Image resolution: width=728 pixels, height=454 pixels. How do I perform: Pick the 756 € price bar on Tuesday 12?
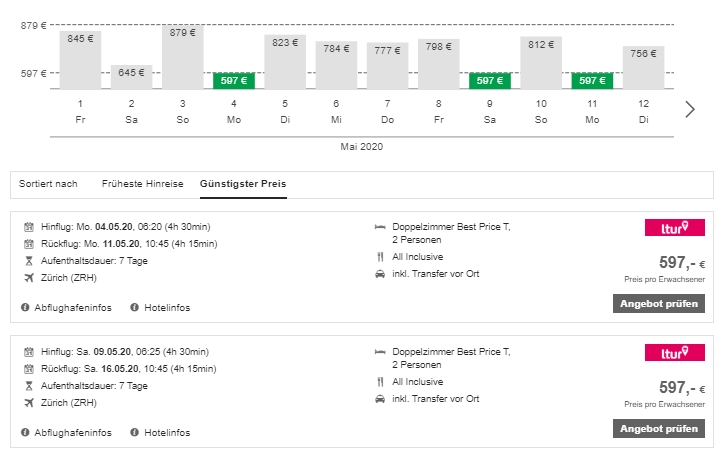pos(643,67)
